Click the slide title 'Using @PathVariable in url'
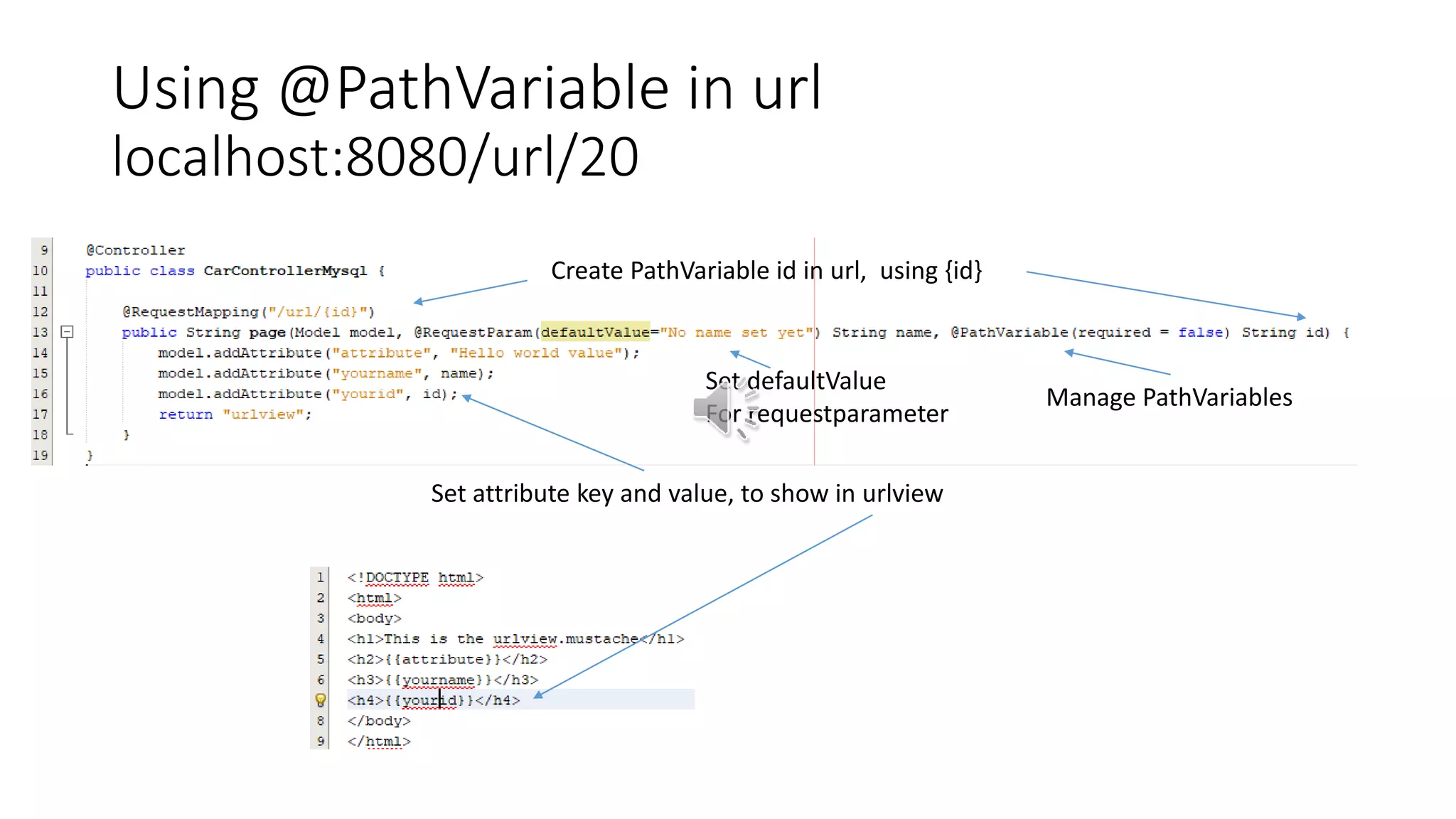1456x819 pixels. [467, 88]
